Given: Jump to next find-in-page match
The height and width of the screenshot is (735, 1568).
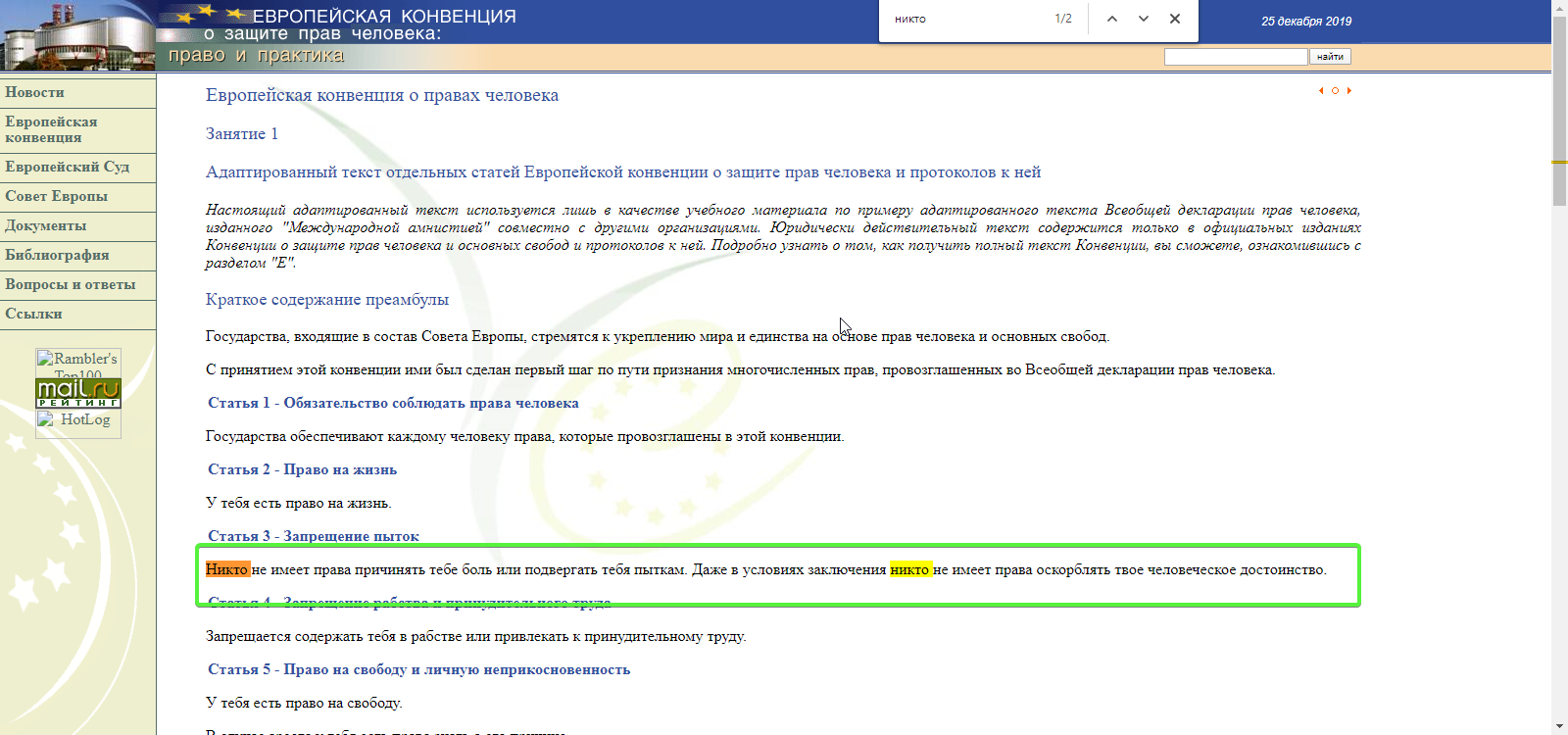Looking at the screenshot, I should tap(1144, 19).
